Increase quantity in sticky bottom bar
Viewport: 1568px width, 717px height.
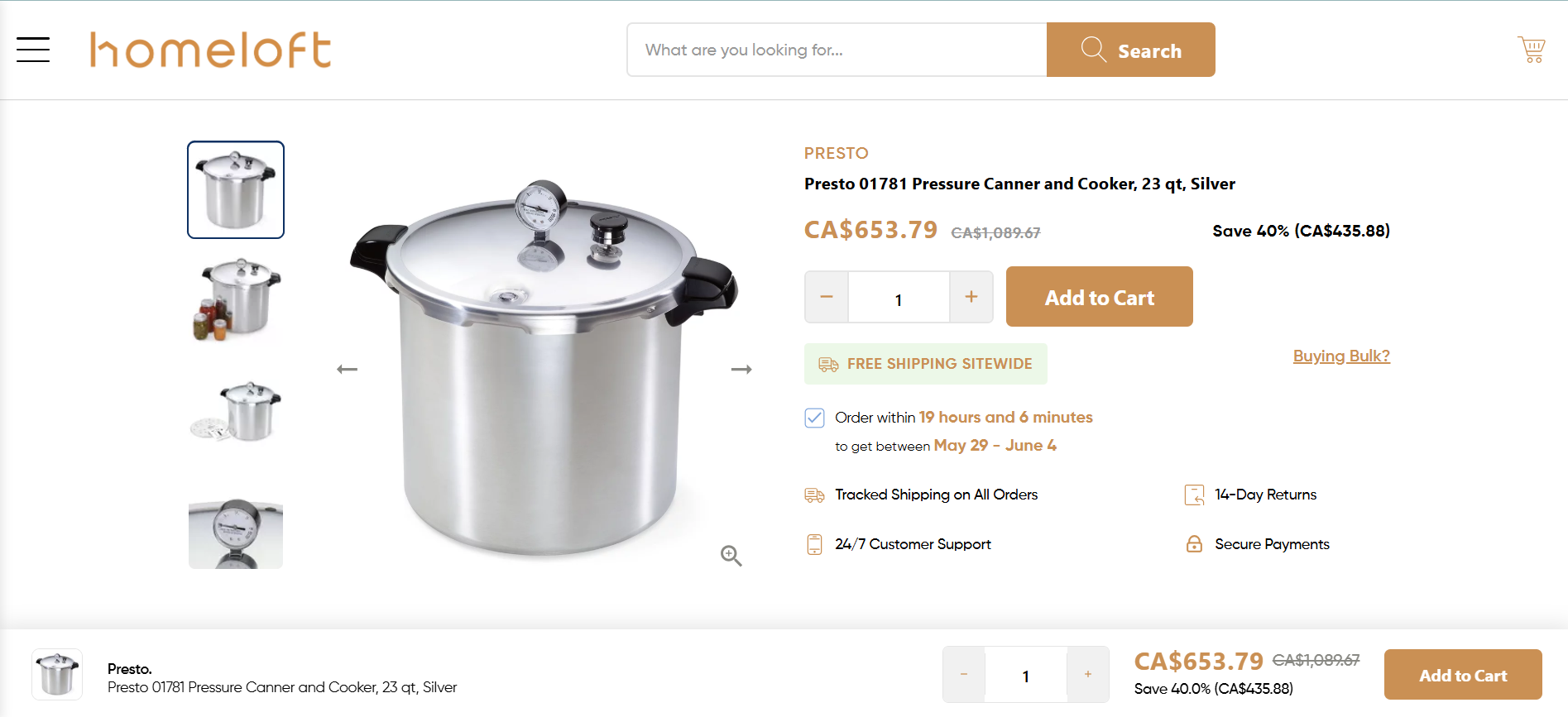click(x=1088, y=675)
